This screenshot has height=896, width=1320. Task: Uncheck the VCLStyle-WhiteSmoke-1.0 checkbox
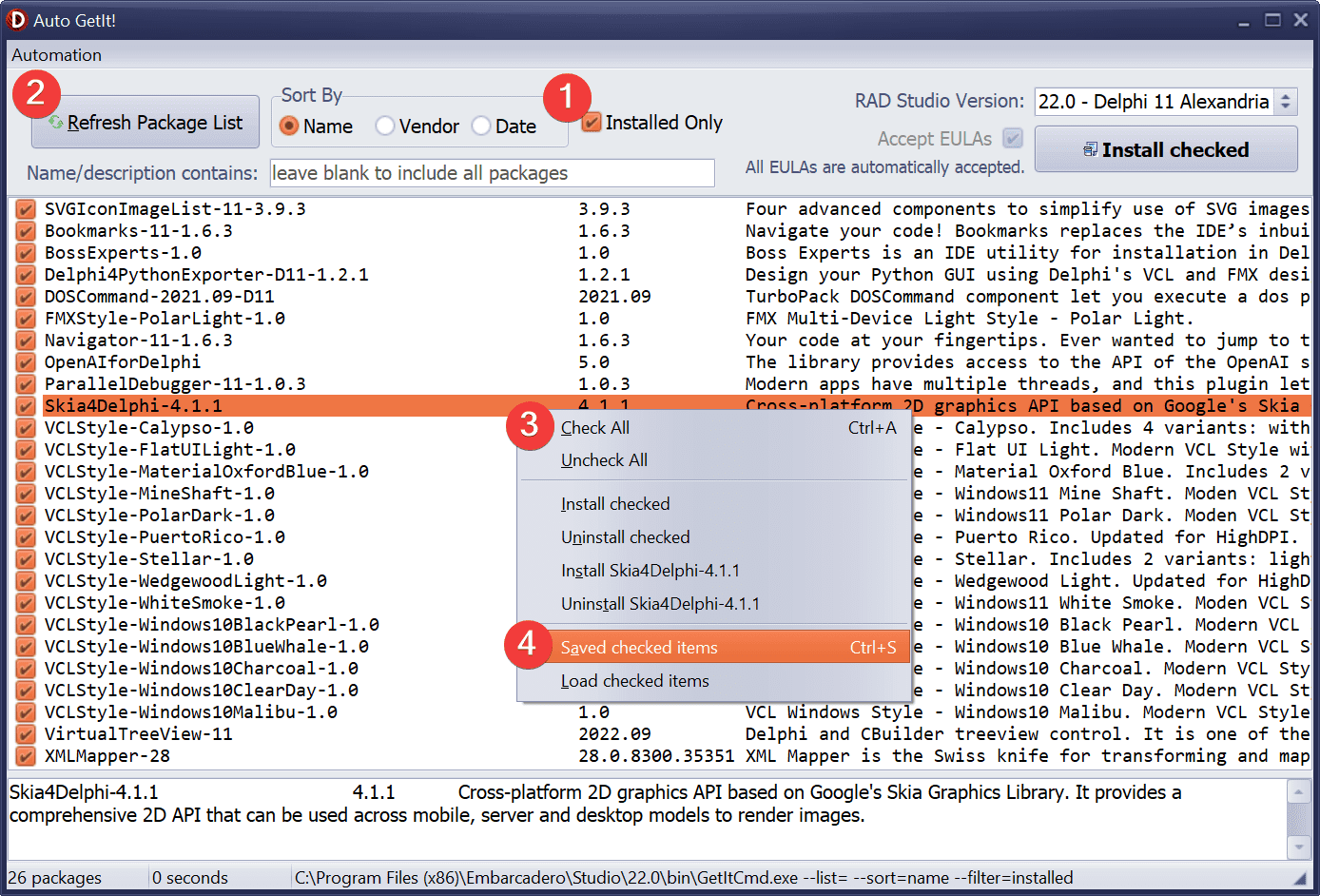coord(26,603)
